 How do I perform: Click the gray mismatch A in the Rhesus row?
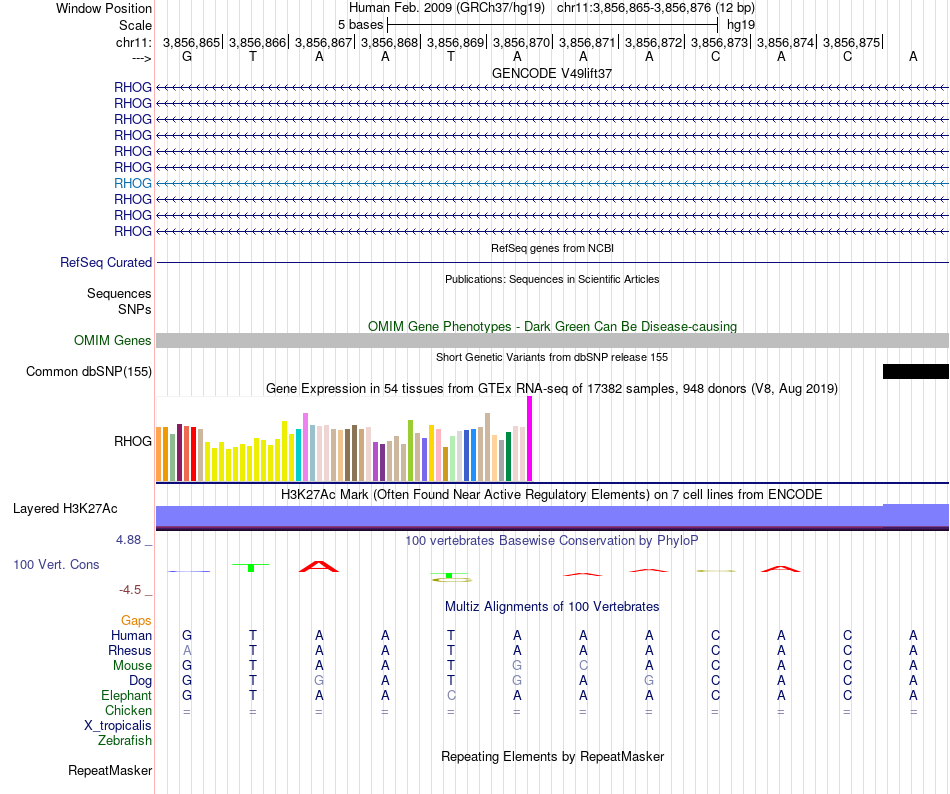[187, 650]
